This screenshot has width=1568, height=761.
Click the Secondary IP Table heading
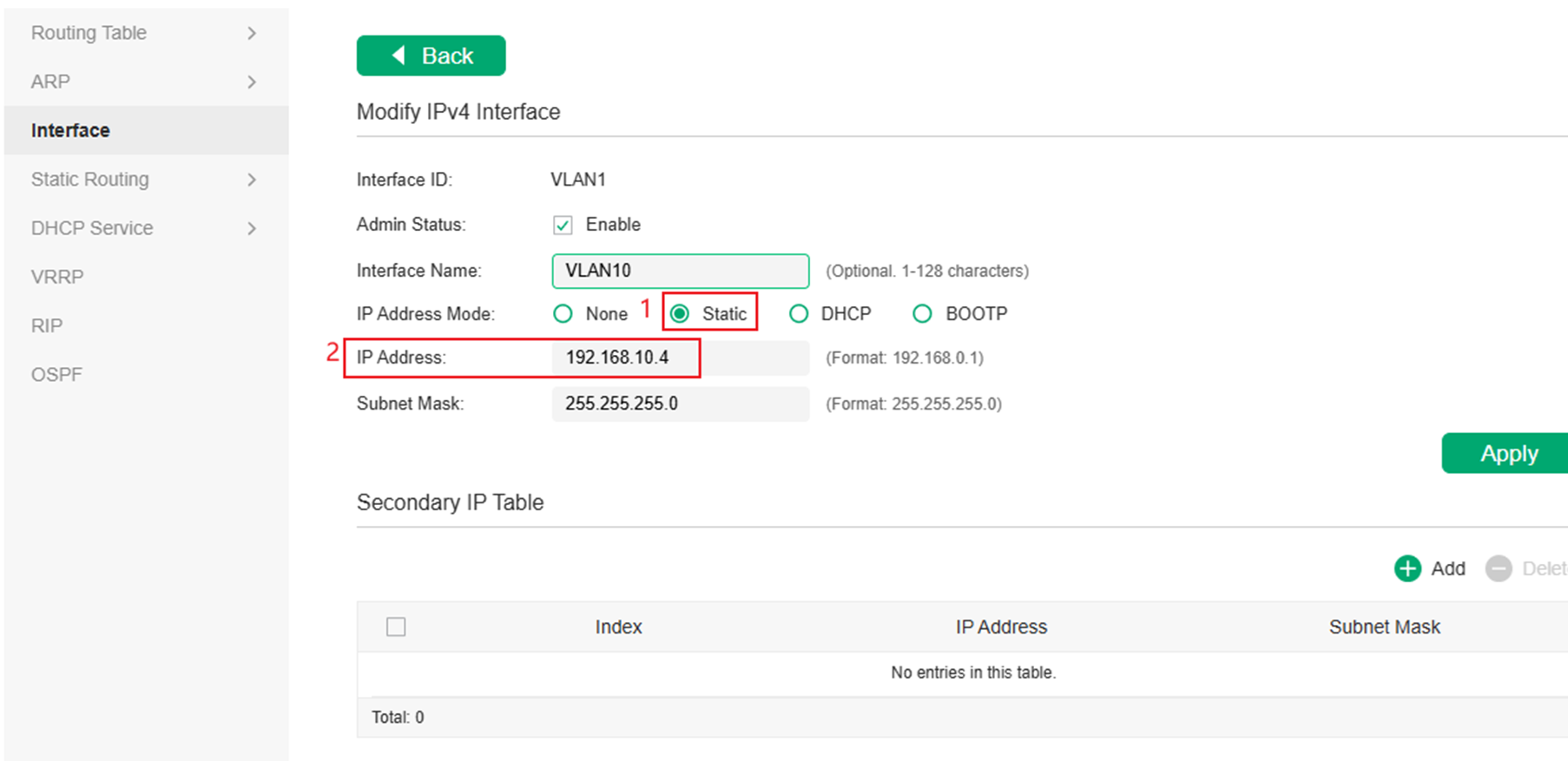pos(450,502)
